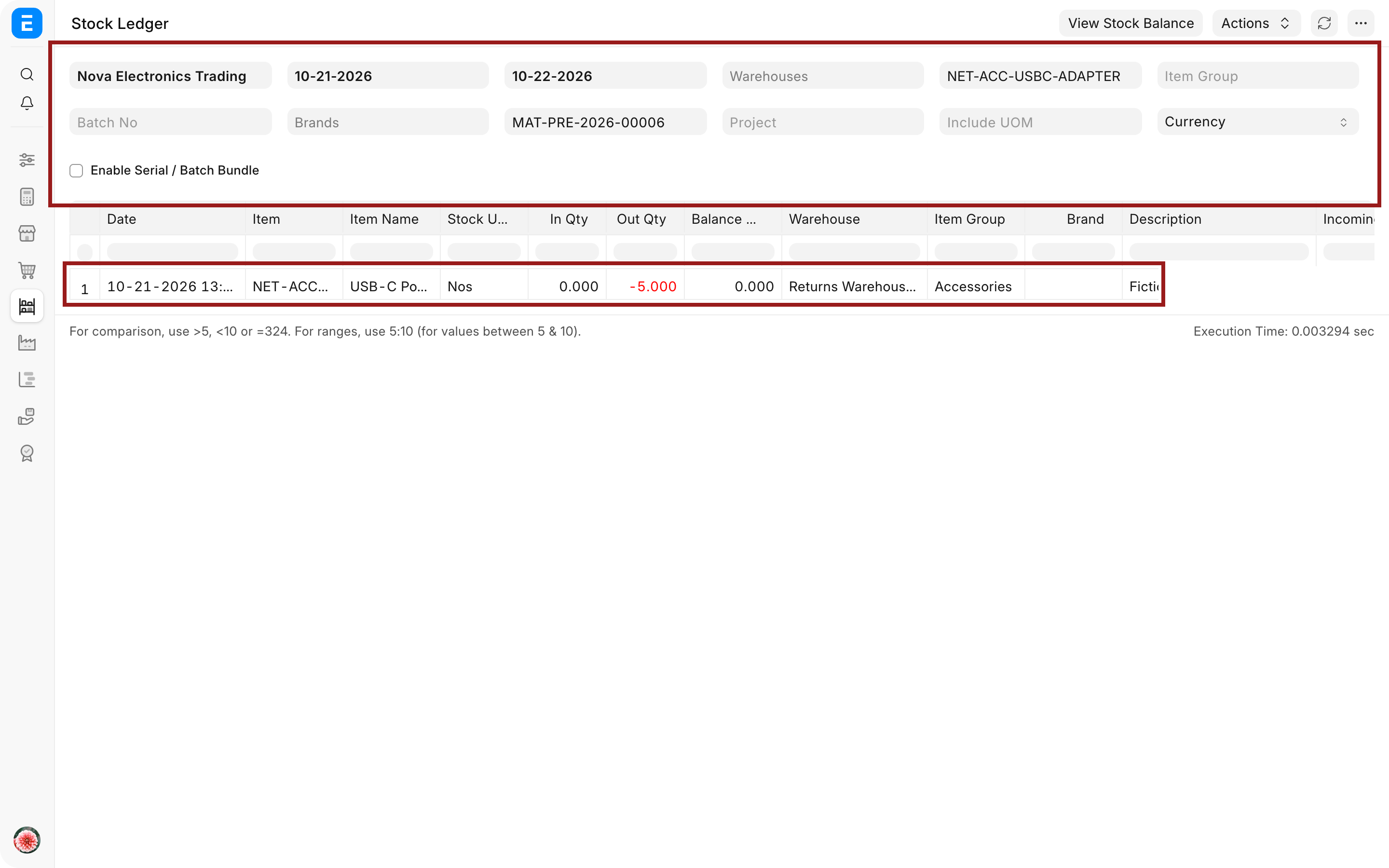Open the ERPNext home logo
The image size is (1389, 868).
(x=27, y=24)
